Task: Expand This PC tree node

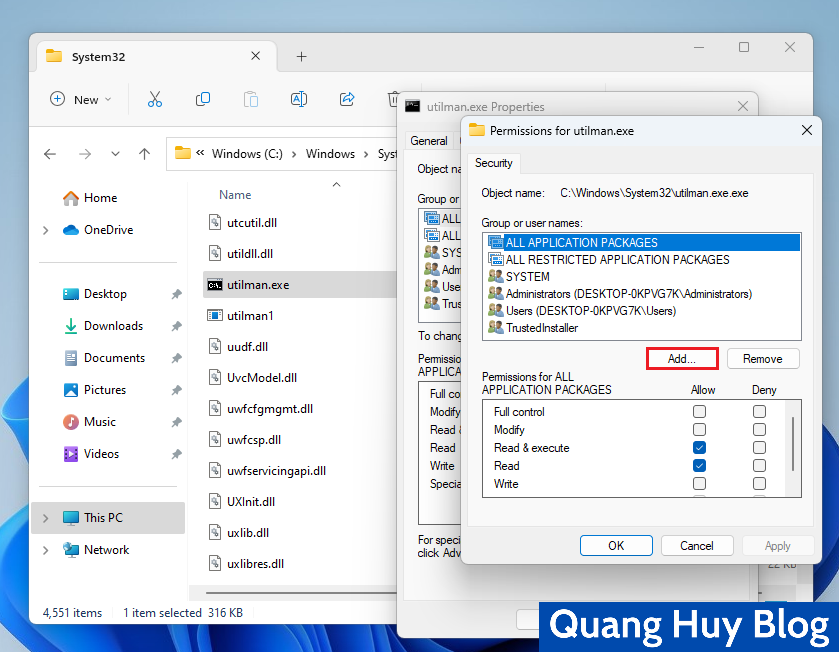Action: click(45, 518)
